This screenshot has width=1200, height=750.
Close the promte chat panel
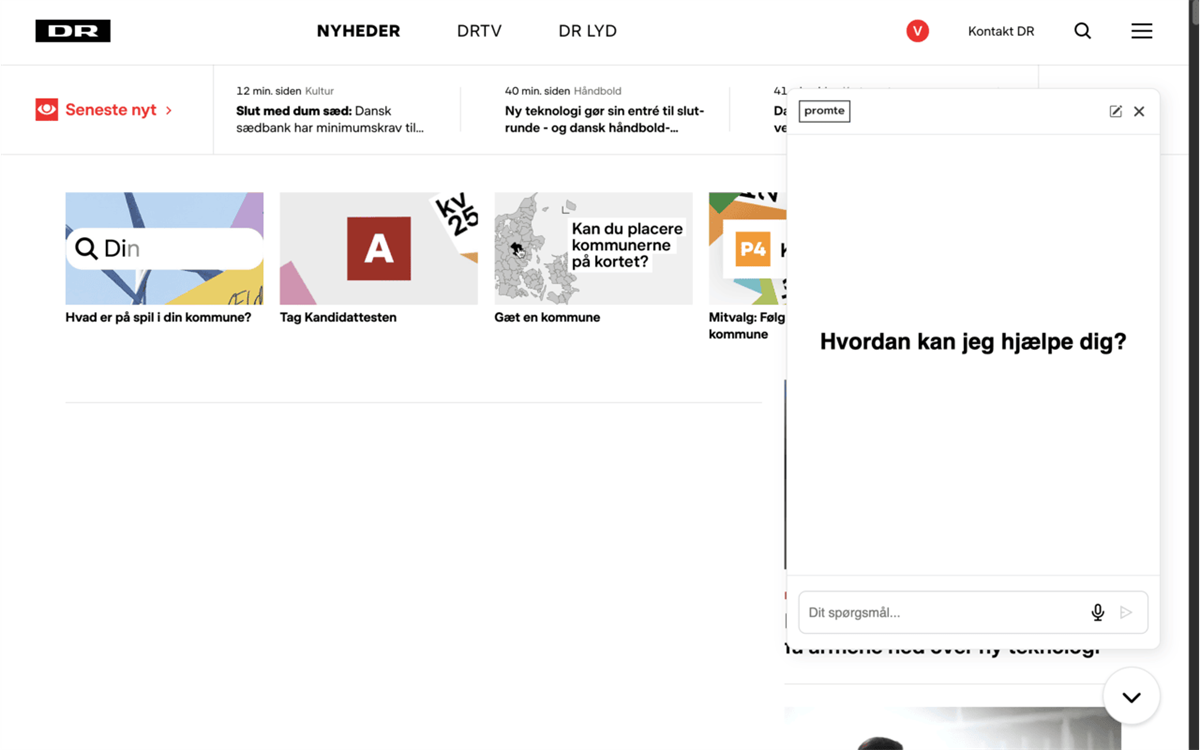[x=1139, y=111]
